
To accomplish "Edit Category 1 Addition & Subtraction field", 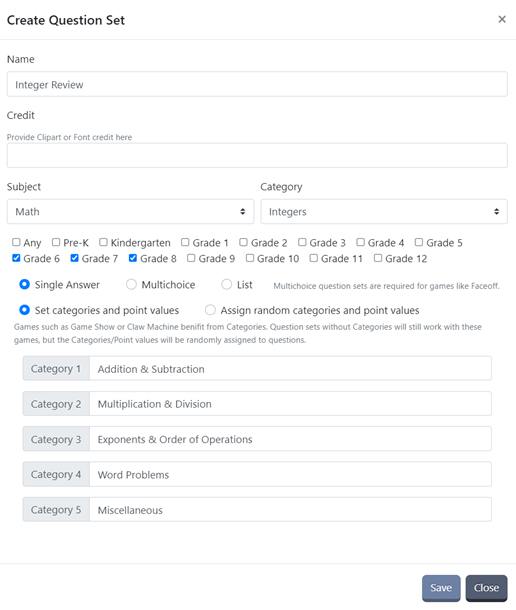I will 290,368.
